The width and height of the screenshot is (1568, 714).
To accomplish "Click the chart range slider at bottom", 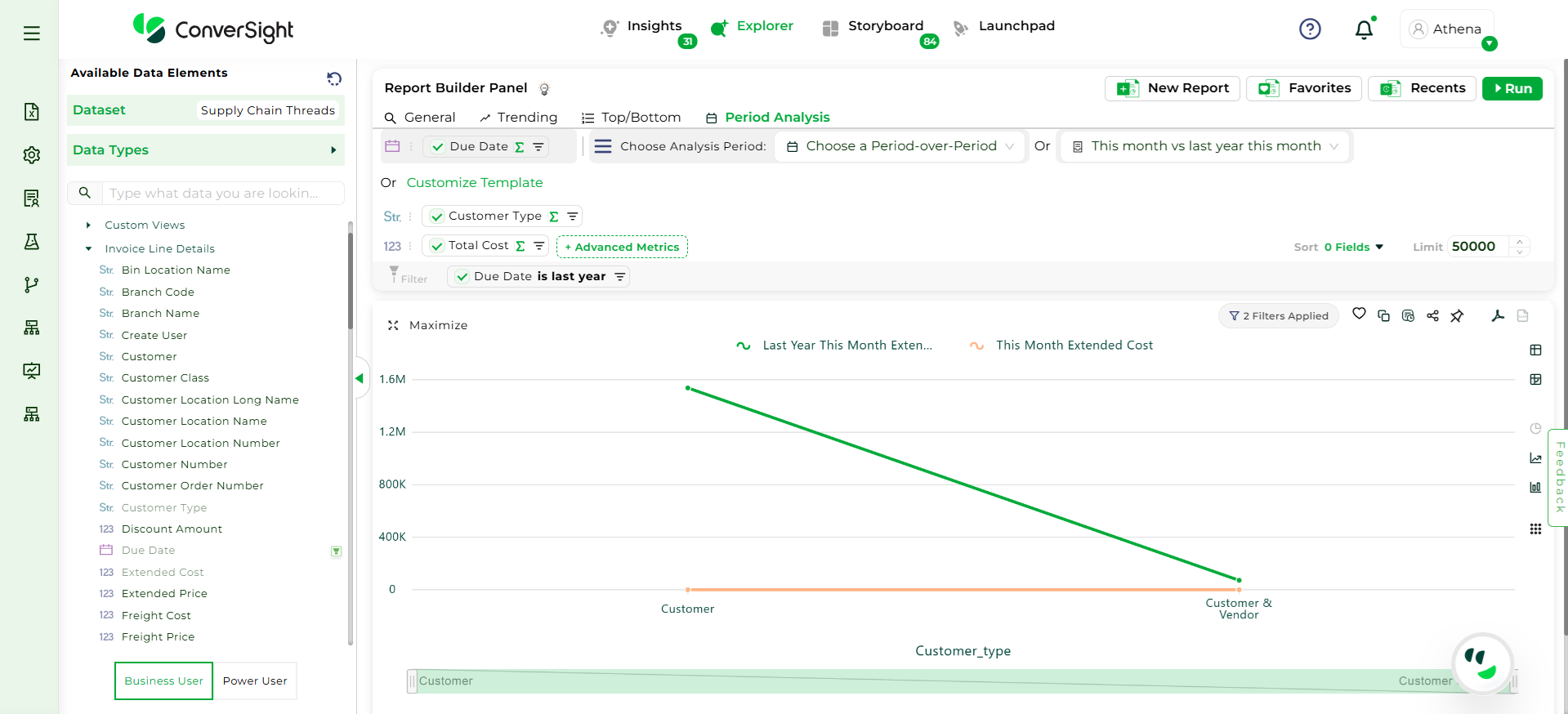I will (x=962, y=681).
